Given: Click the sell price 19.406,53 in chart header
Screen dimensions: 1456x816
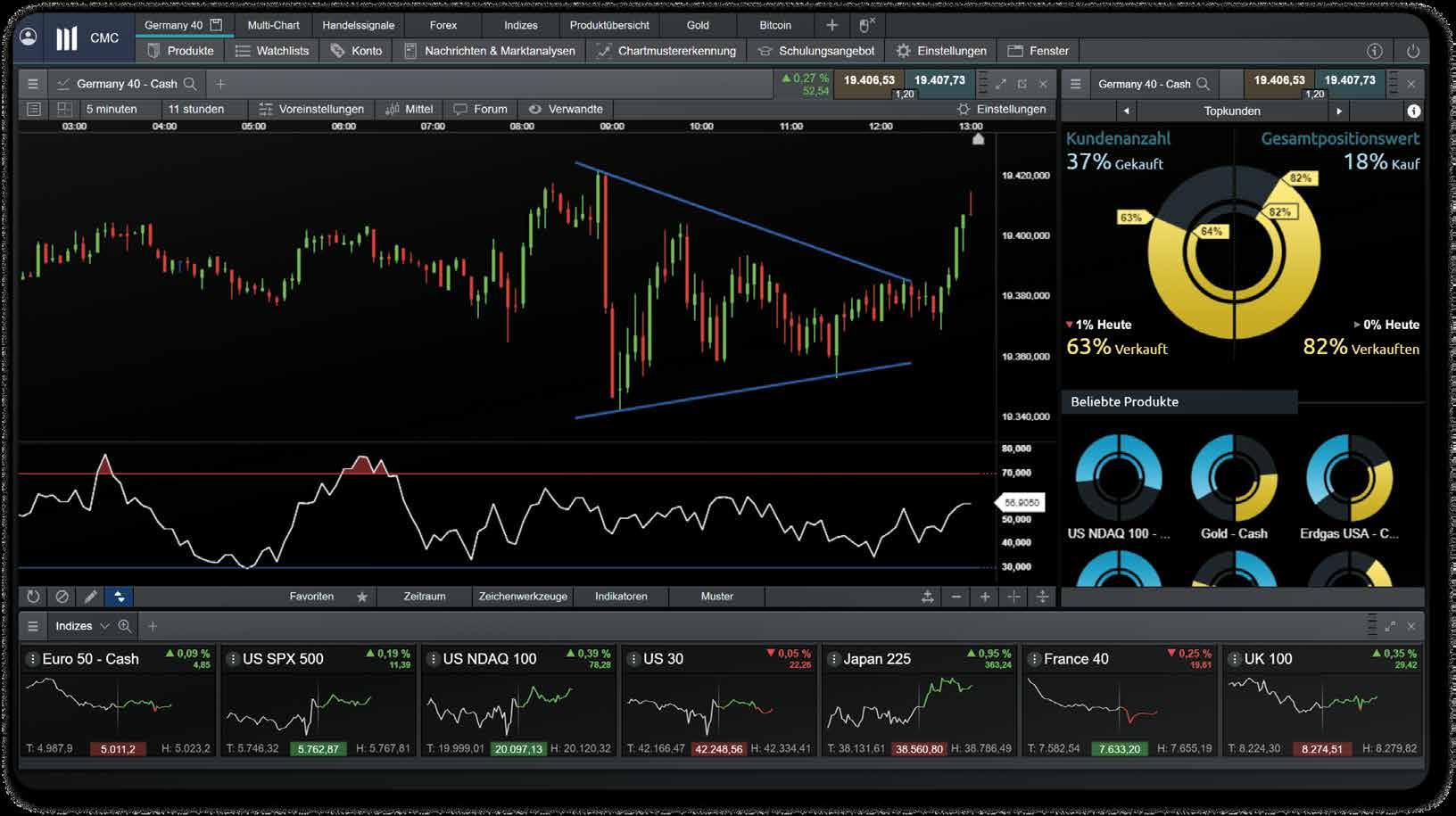Looking at the screenshot, I should coord(869,81).
